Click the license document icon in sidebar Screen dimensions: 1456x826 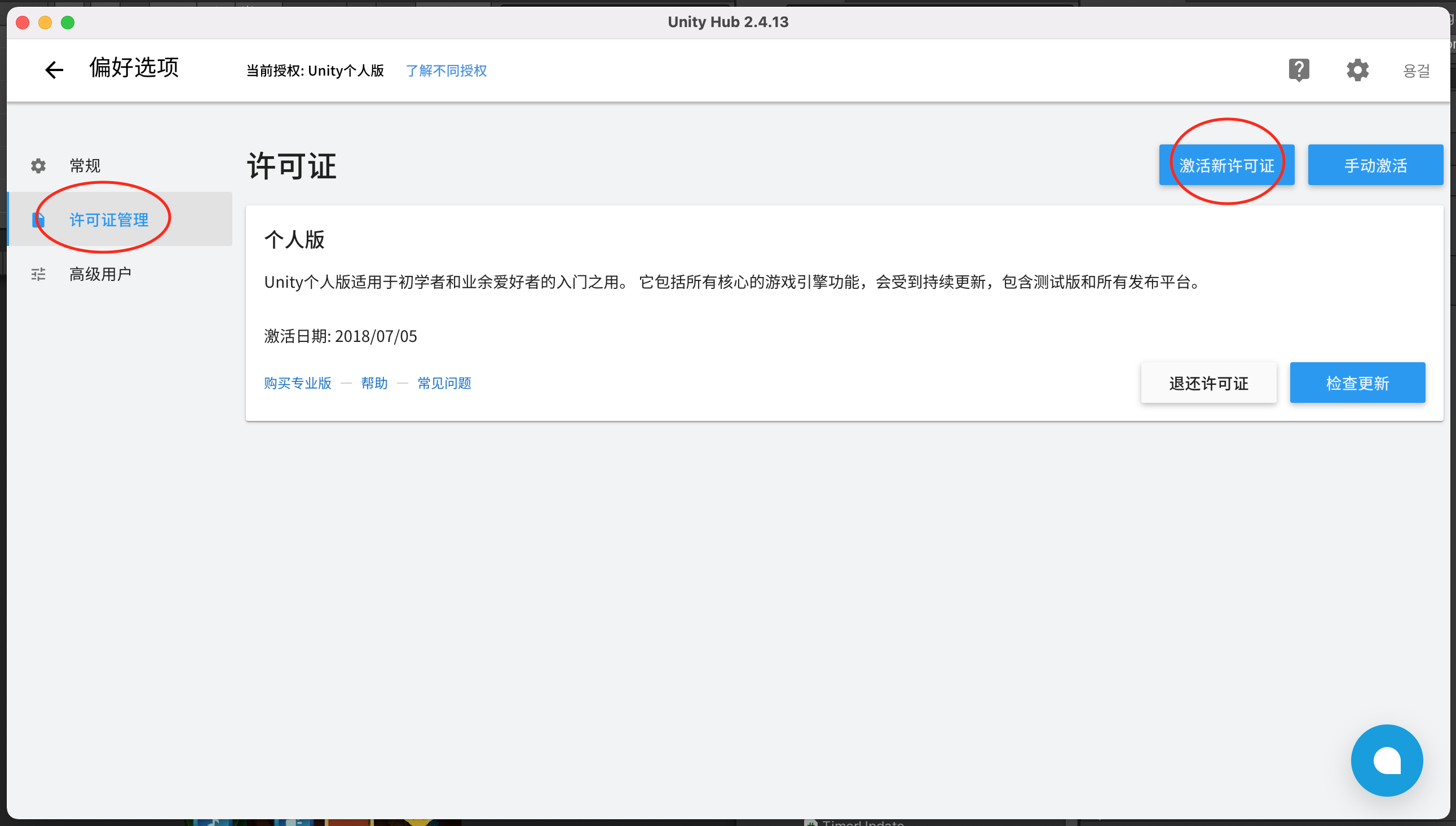click(x=38, y=219)
